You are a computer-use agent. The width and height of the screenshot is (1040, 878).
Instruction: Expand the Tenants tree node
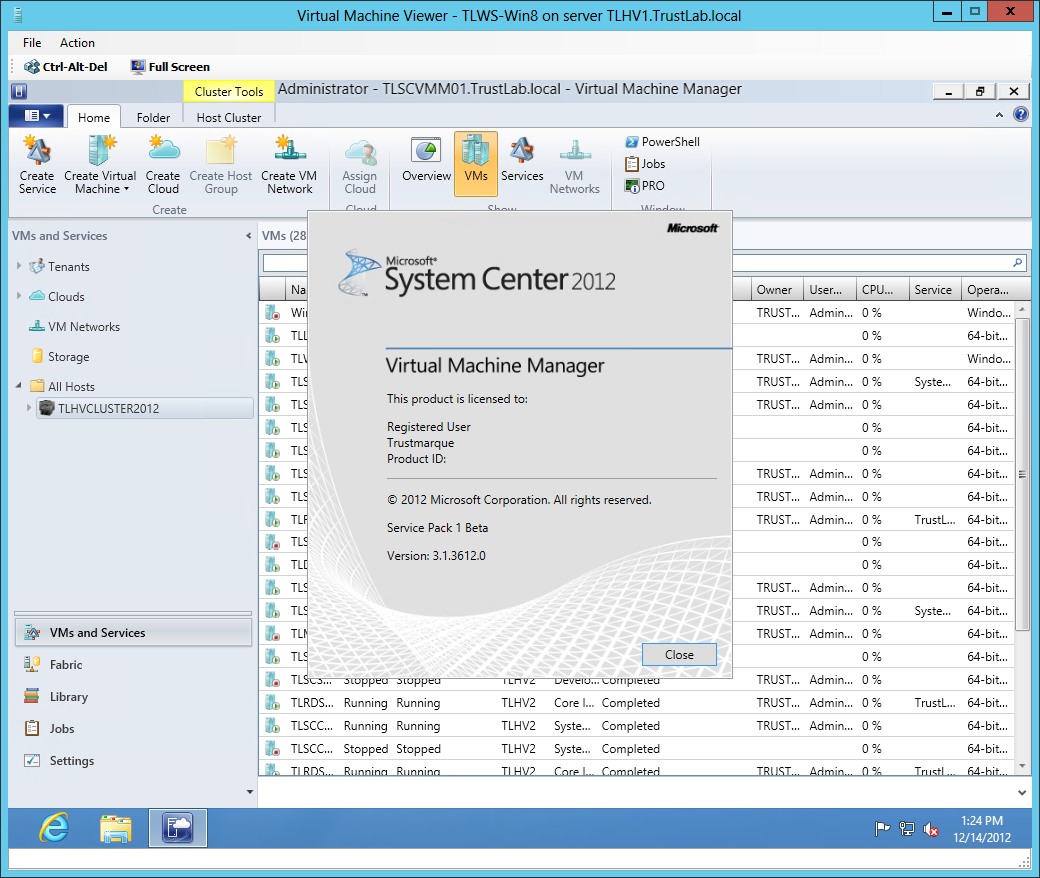pyautogui.click(x=18, y=266)
